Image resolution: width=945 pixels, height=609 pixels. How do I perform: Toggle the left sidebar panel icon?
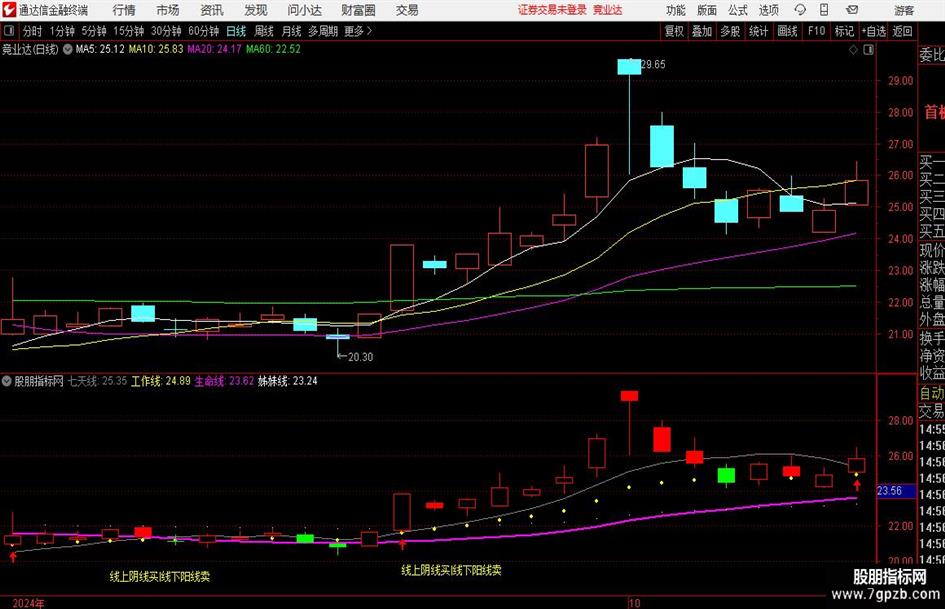8,31
